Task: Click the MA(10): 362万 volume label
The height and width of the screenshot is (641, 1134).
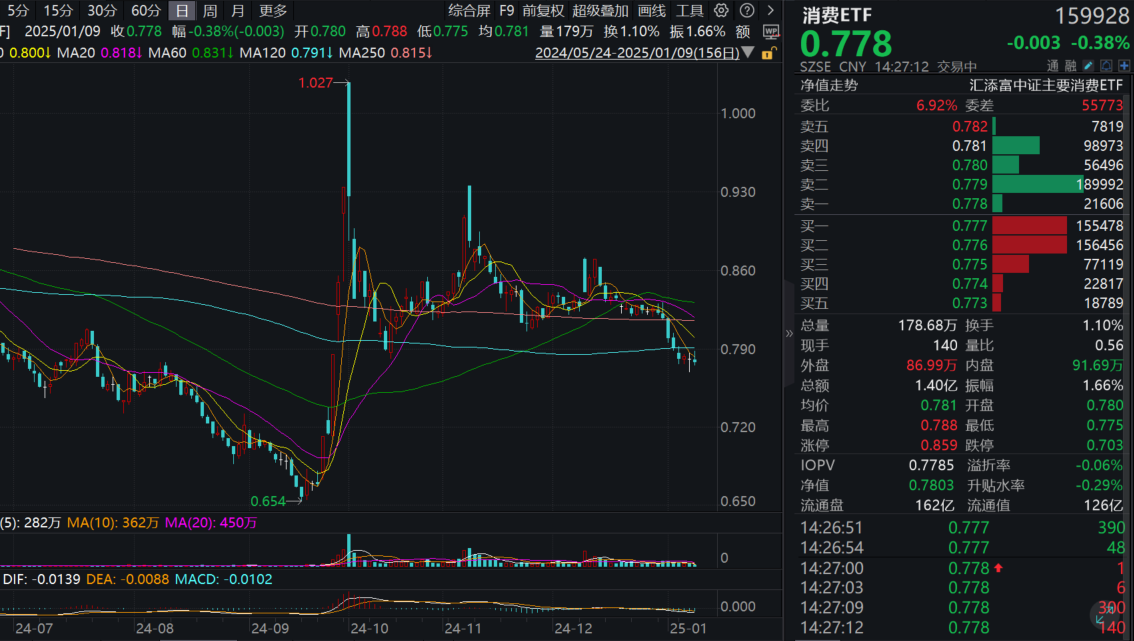Action: pyautogui.click(x=113, y=522)
